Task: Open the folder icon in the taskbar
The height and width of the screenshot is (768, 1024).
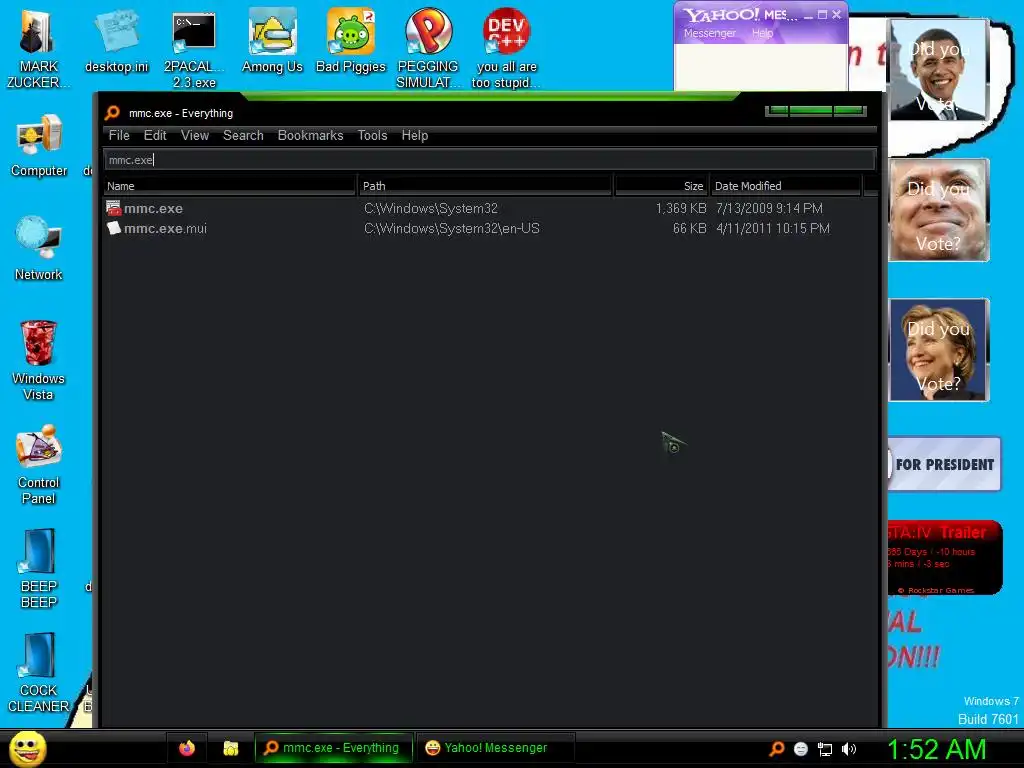Action: [231, 748]
